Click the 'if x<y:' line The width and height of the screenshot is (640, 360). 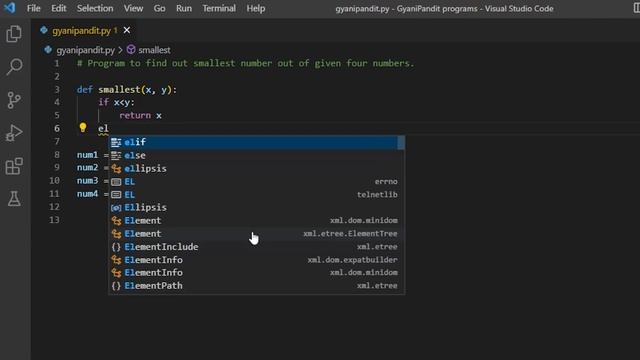[x=116, y=102]
